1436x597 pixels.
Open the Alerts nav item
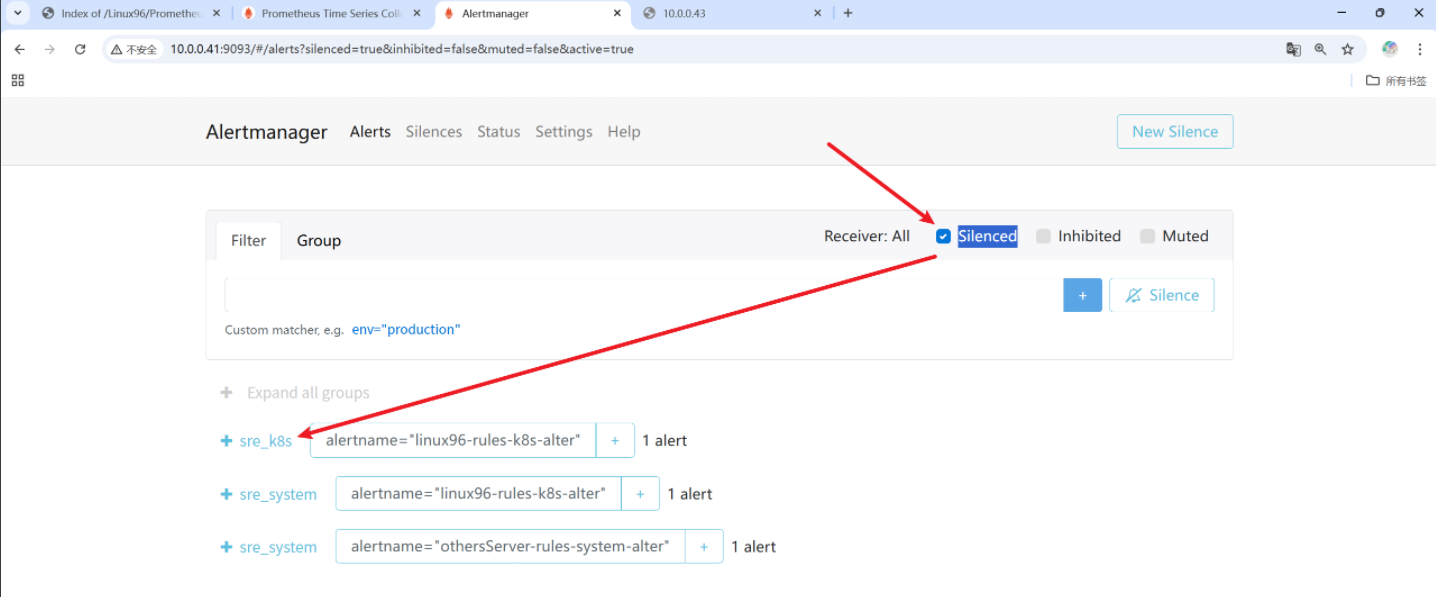click(370, 132)
